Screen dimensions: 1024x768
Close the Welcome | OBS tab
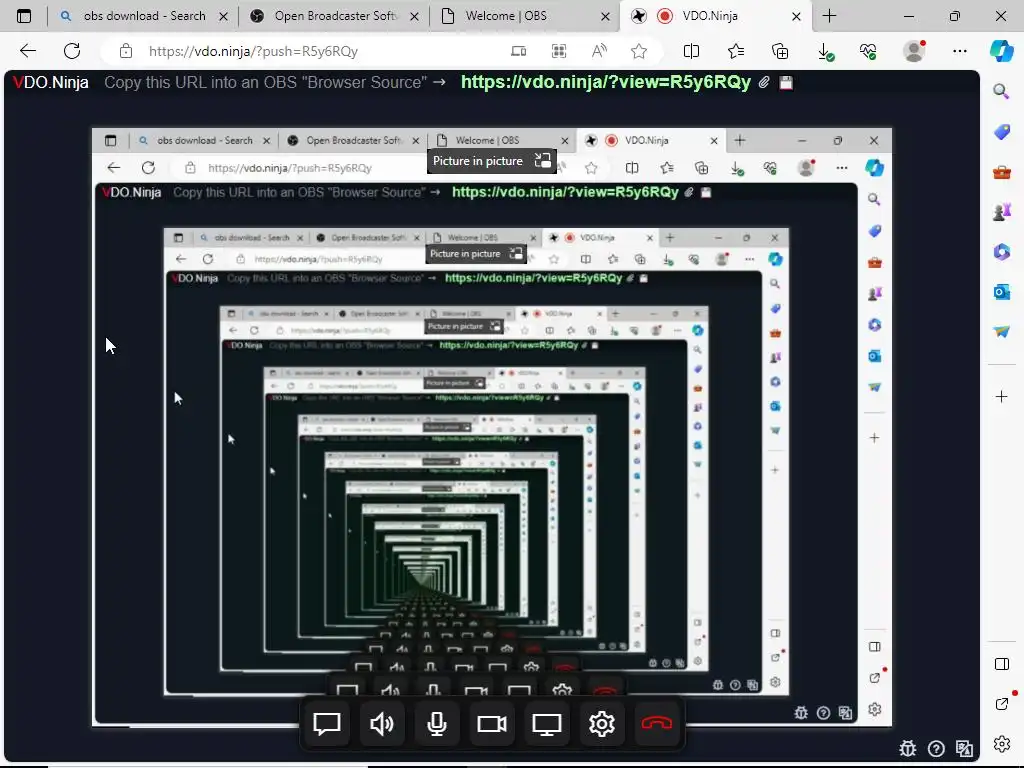pyautogui.click(x=605, y=16)
